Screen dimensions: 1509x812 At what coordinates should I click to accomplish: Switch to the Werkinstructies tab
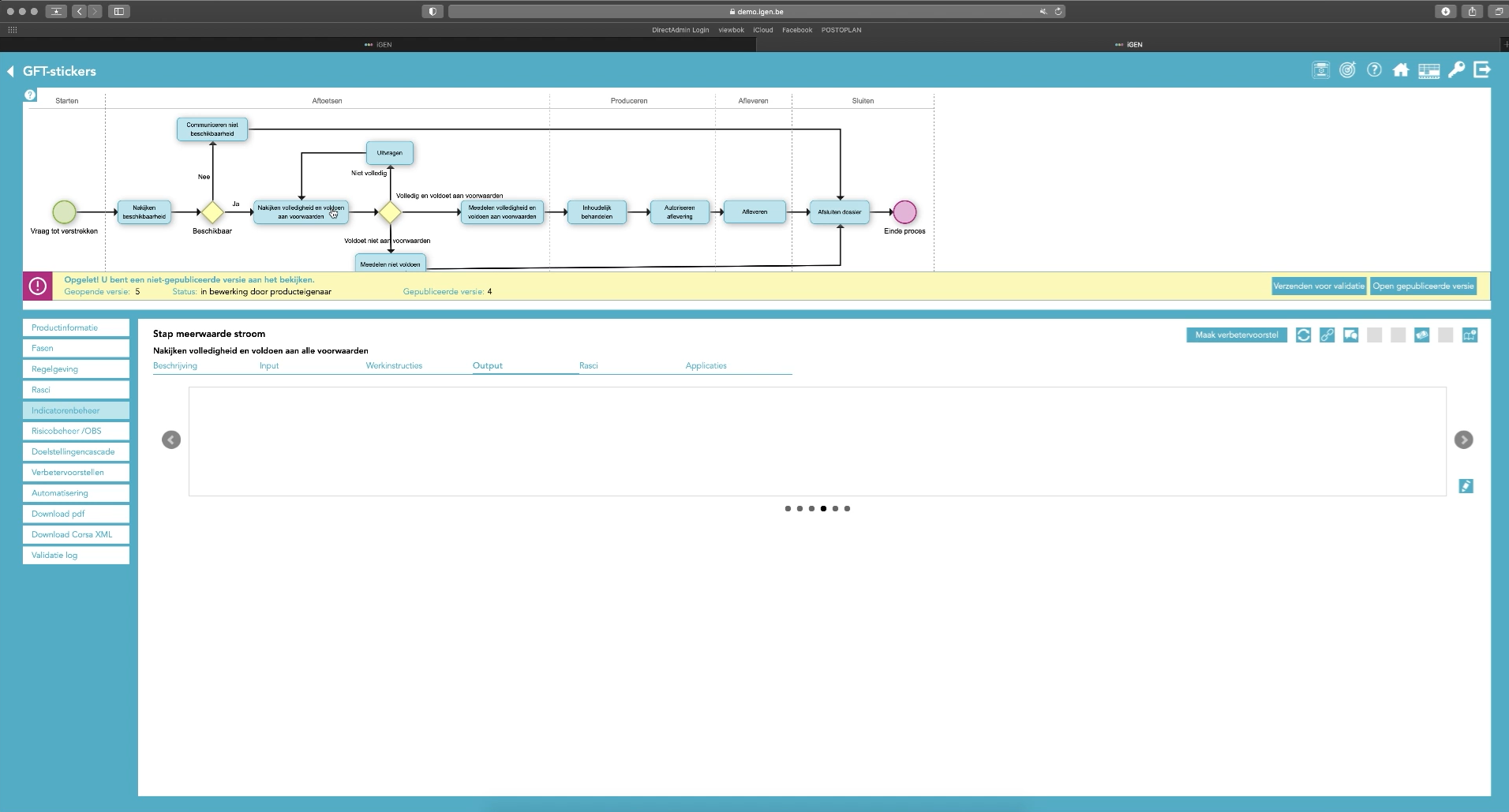click(394, 365)
